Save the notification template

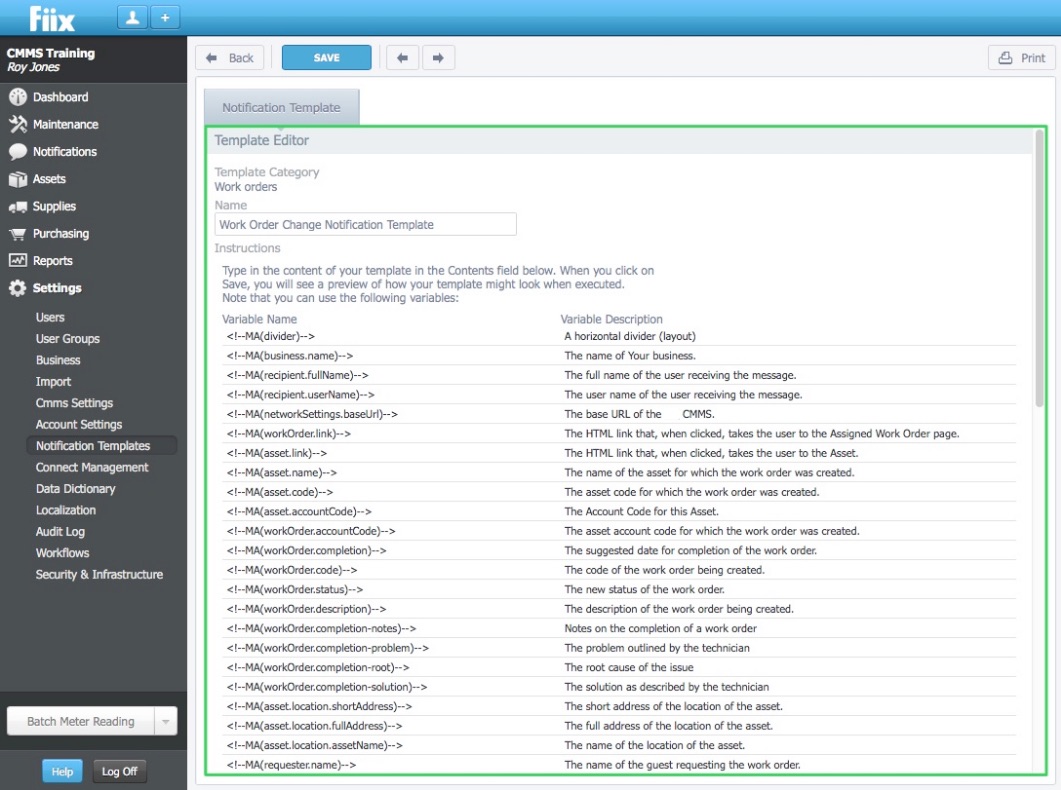pos(326,57)
